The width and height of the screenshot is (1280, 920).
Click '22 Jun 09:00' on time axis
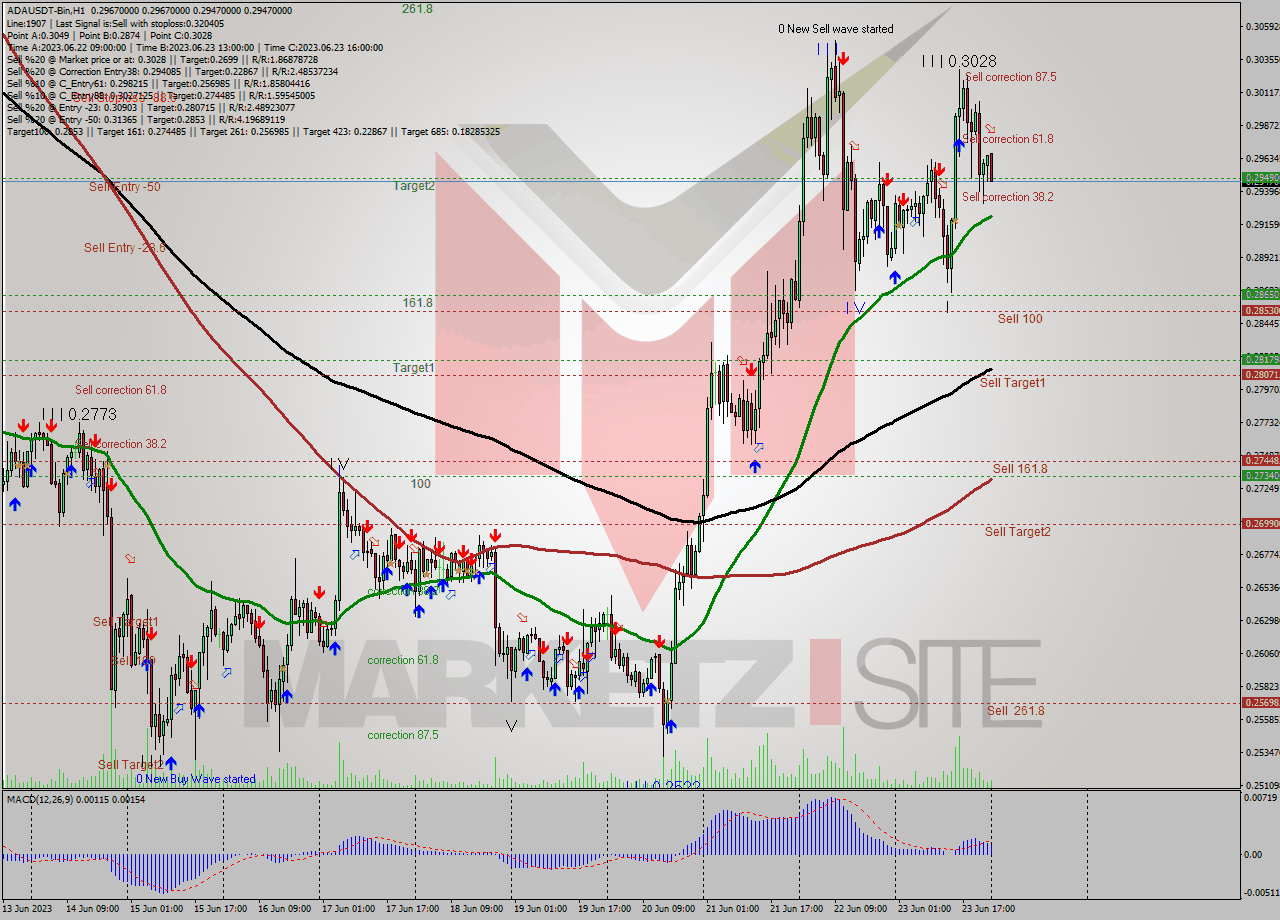(862, 909)
